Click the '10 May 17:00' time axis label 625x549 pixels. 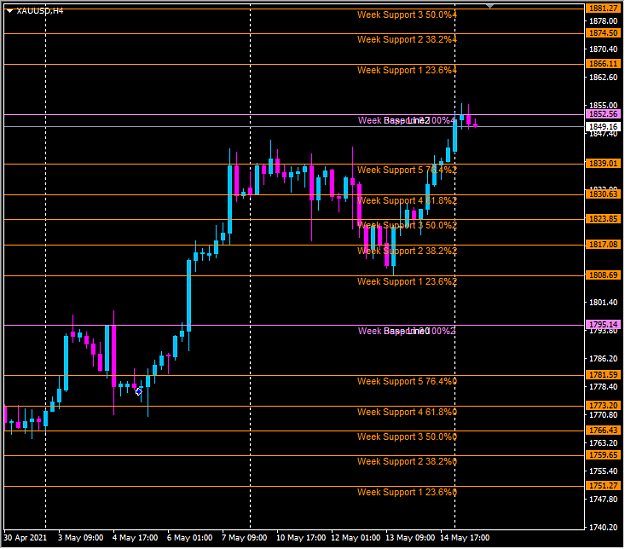point(301,538)
